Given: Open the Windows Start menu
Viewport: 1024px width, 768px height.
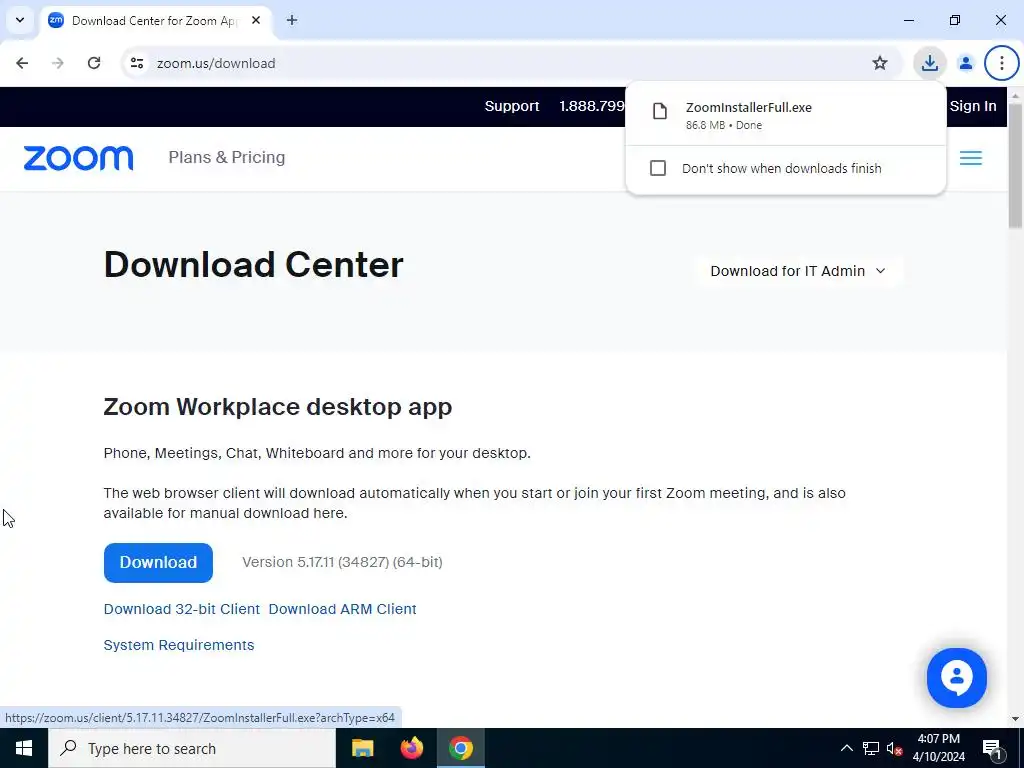Looking at the screenshot, I should (x=24, y=748).
